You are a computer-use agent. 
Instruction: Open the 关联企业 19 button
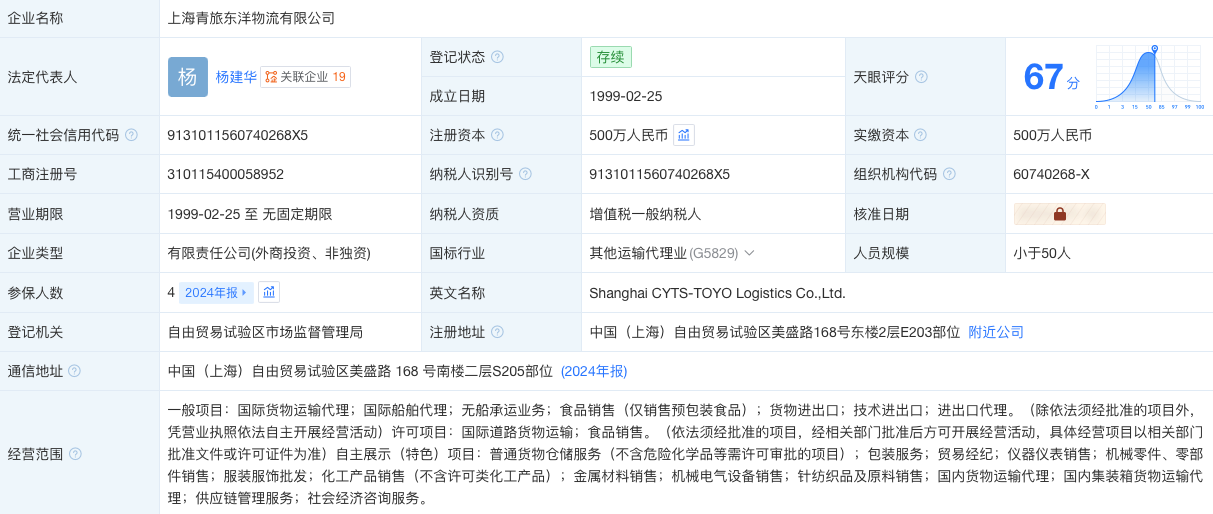[x=305, y=77]
